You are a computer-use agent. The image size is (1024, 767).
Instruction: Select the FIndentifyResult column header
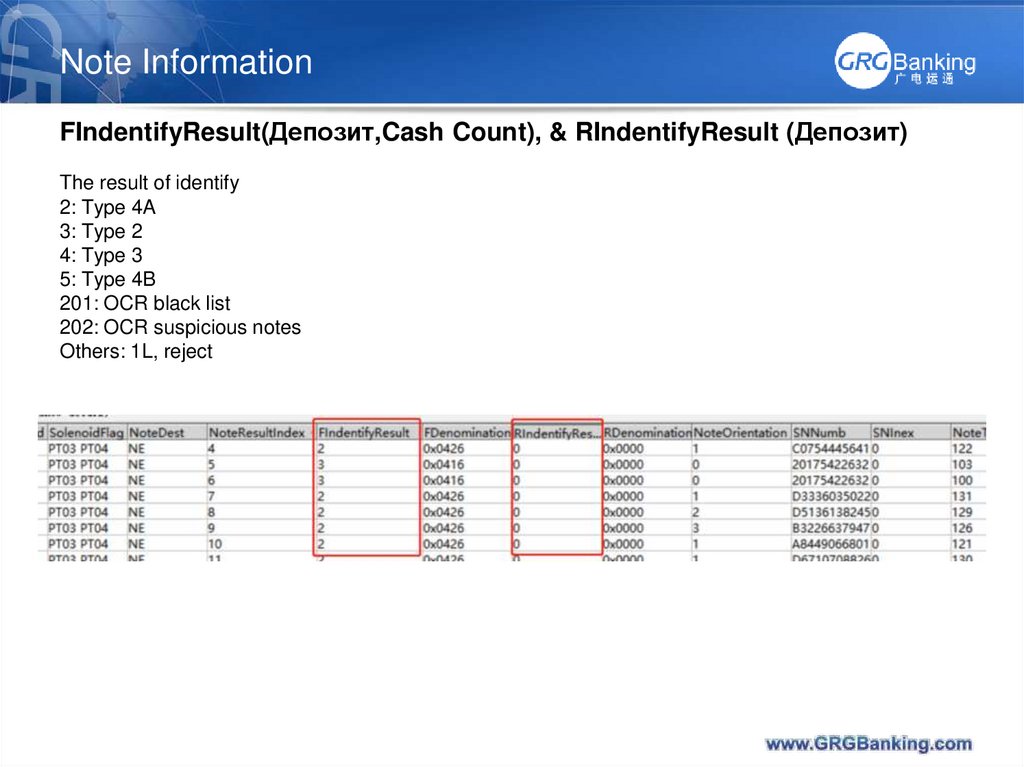pos(364,432)
